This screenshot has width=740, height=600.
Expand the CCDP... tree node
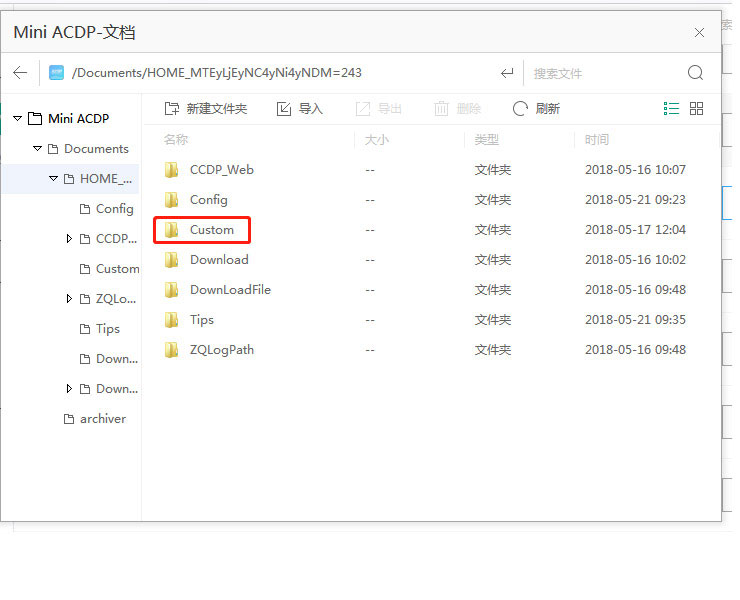[x=69, y=239]
